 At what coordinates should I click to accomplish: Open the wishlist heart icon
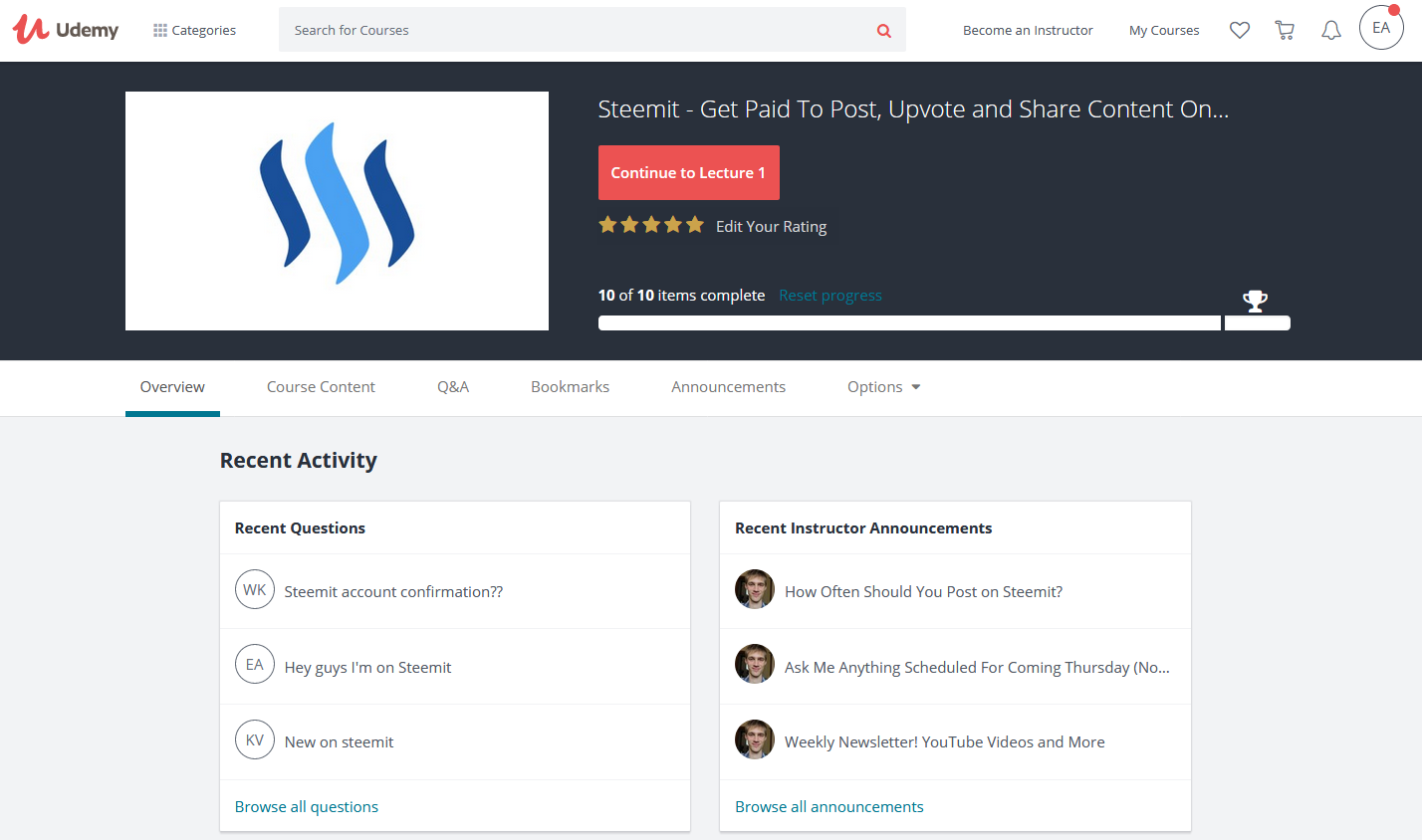tap(1240, 31)
